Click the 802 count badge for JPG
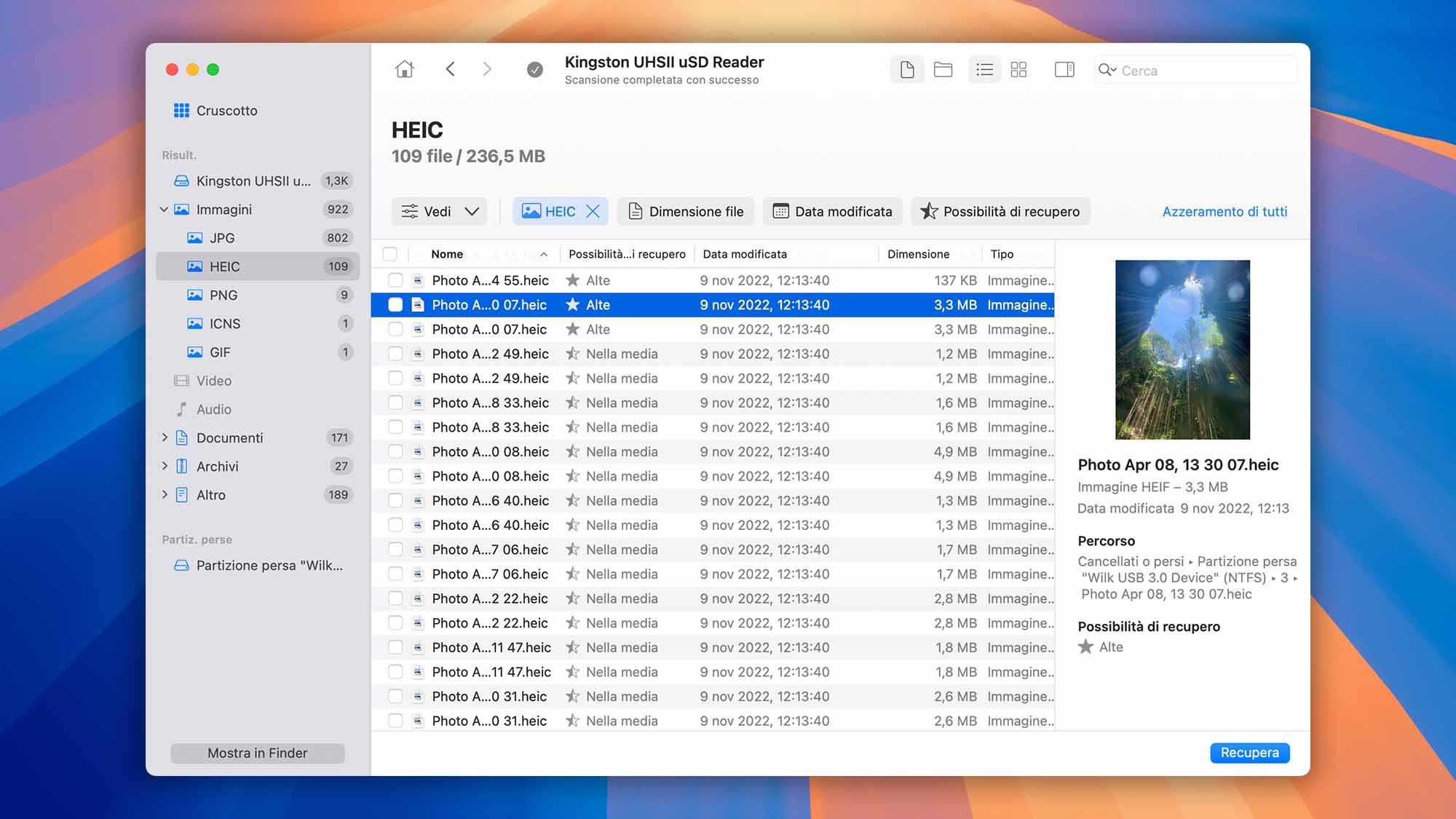The width and height of the screenshot is (1456, 819). 337,238
